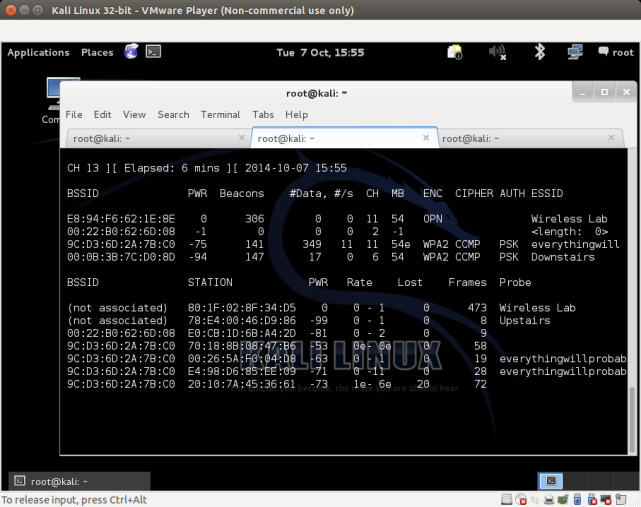
Task: Switch to the rightmost root@kali terminal tab
Action: point(531,138)
